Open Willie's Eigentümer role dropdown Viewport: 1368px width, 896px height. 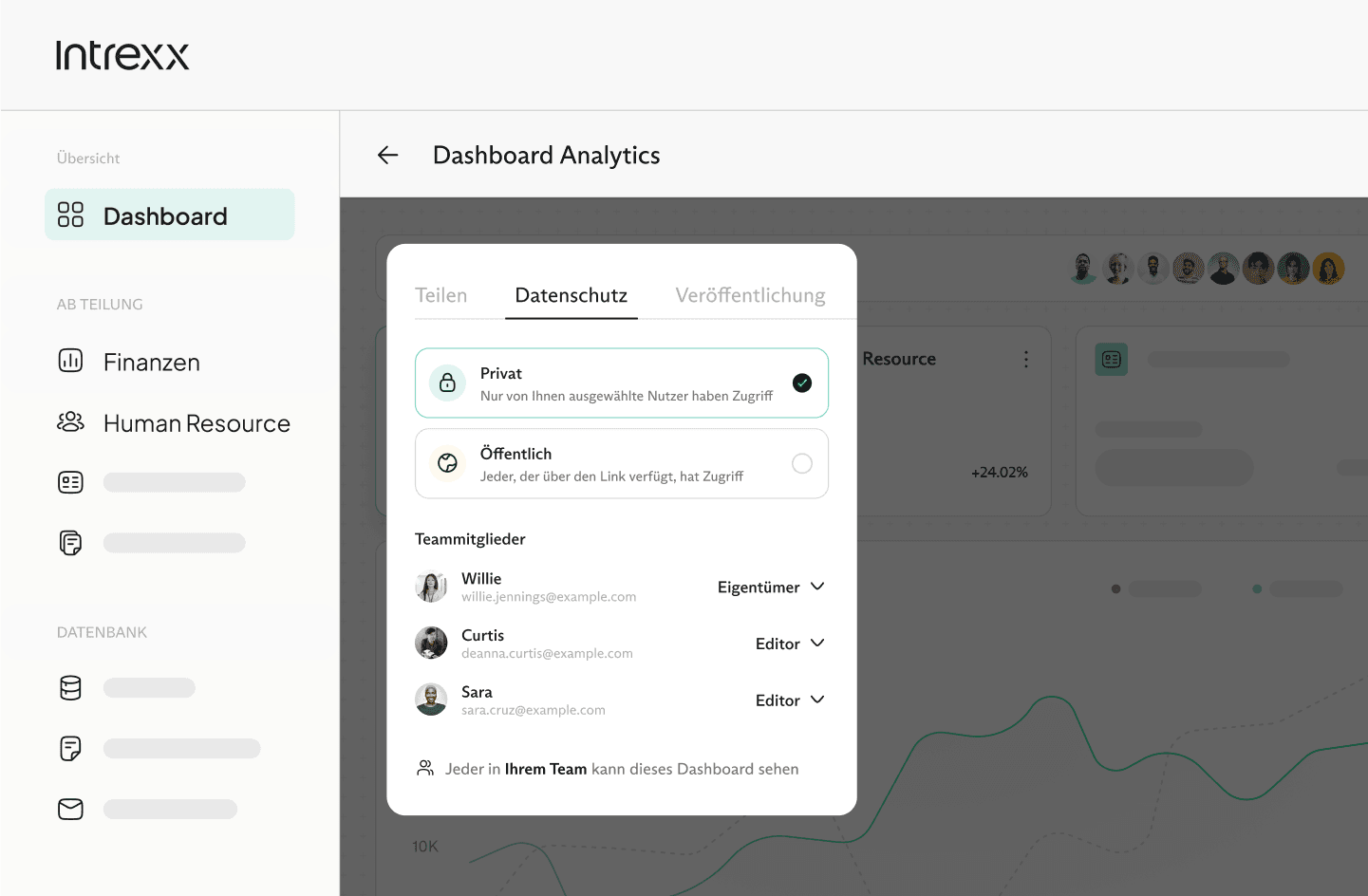(x=770, y=587)
